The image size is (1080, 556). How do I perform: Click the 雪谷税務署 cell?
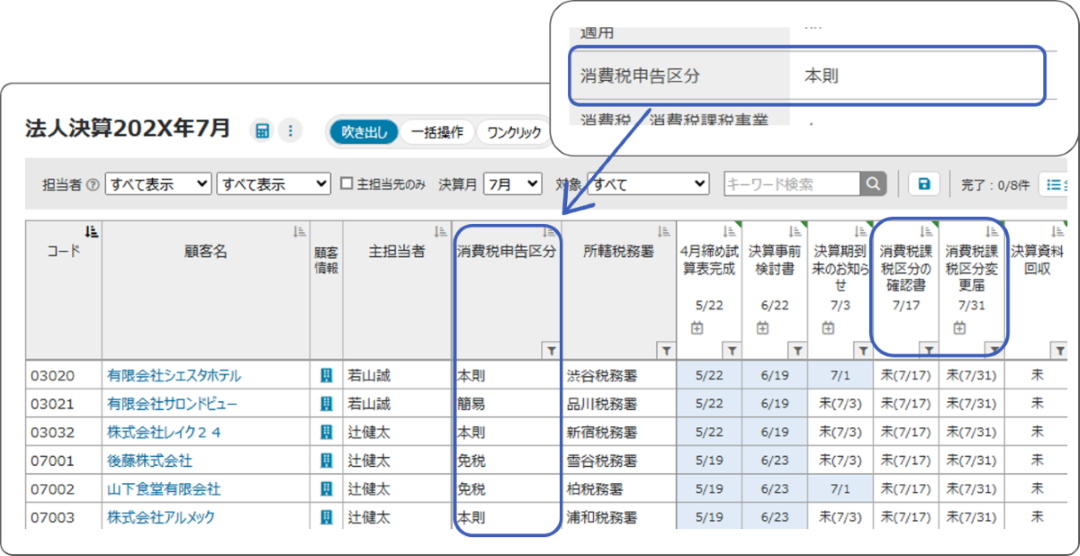pos(619,460)
